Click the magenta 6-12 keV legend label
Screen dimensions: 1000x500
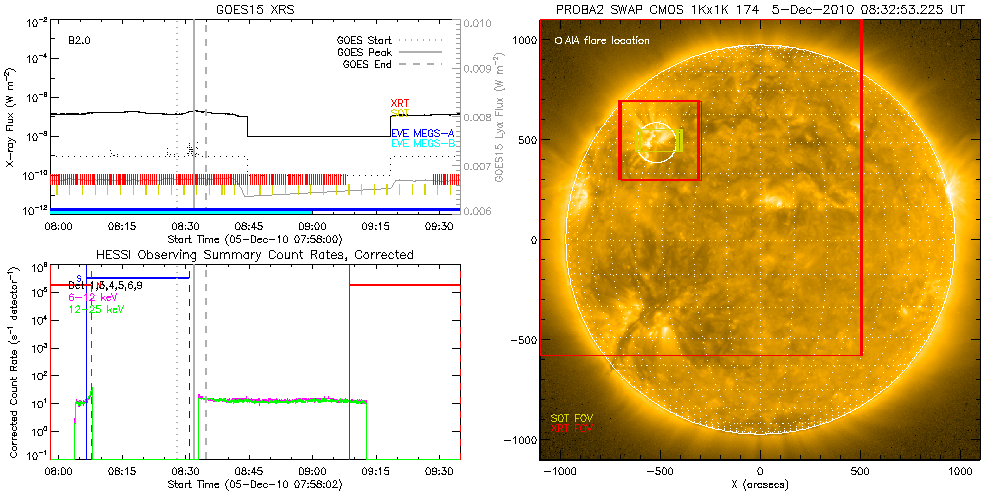[96, 297]
